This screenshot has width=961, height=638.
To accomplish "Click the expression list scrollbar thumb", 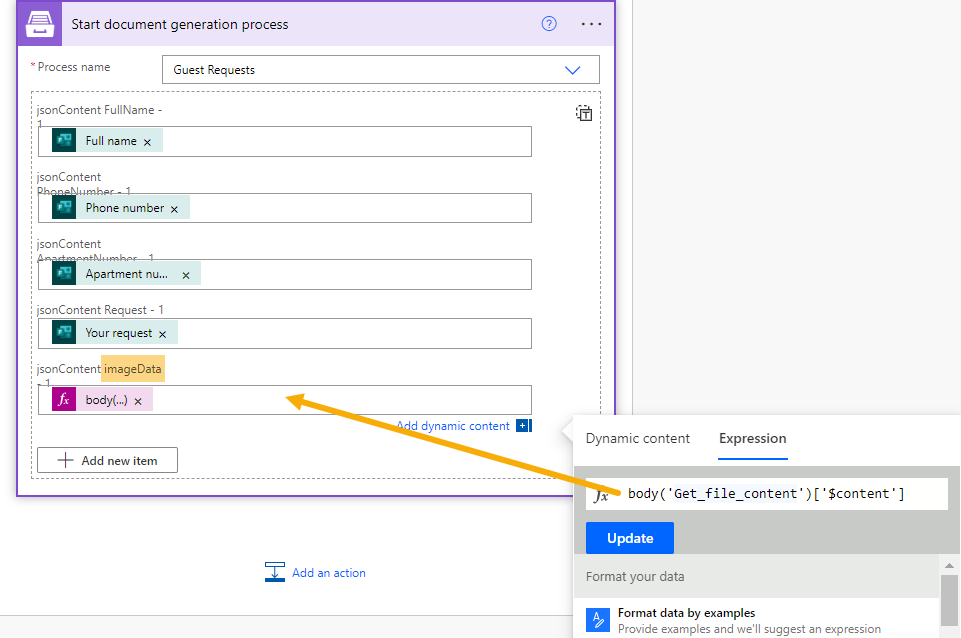I will [x=949, y=602].
